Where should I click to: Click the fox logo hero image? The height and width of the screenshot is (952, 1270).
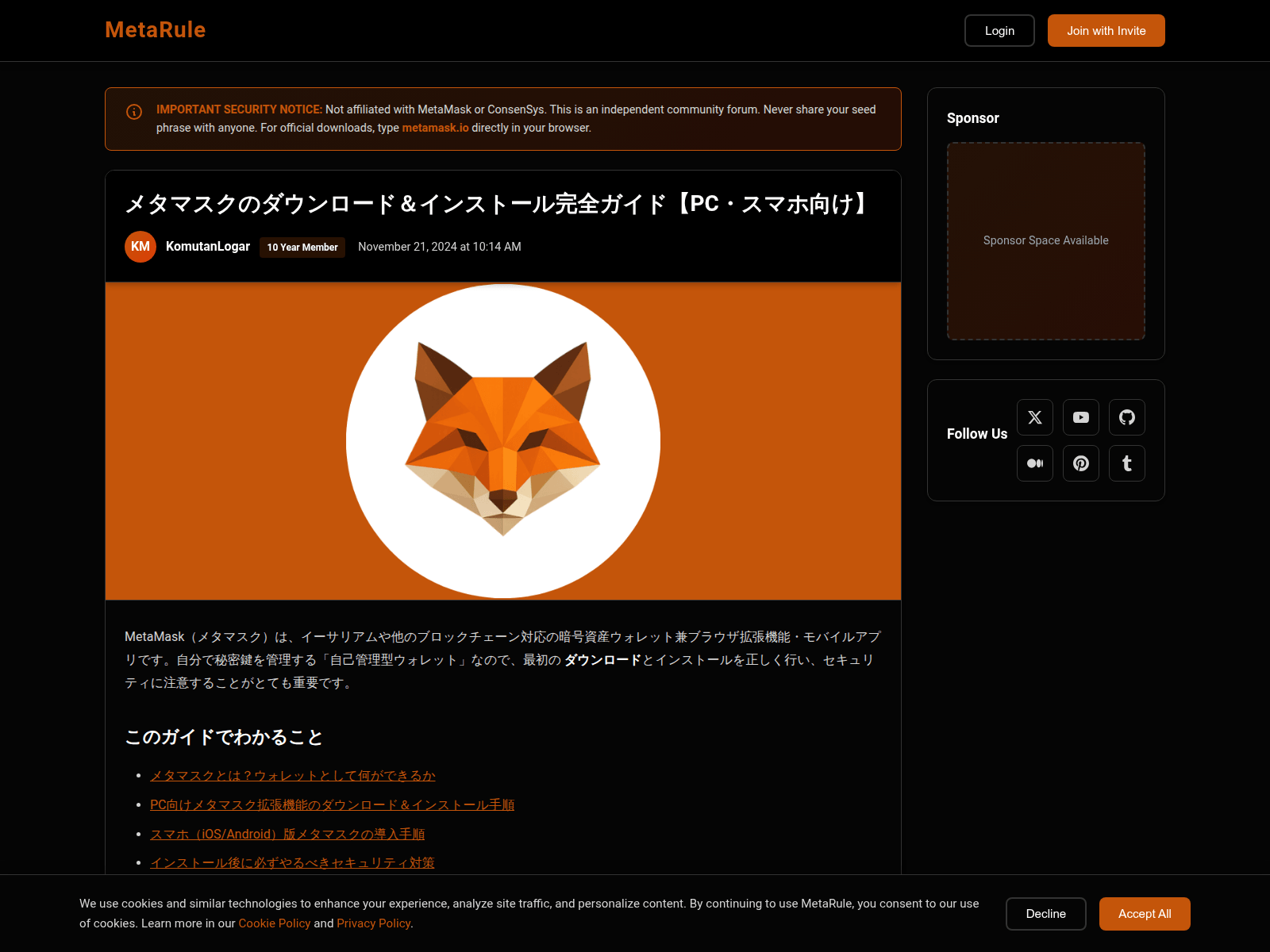[x=503, y=441]
